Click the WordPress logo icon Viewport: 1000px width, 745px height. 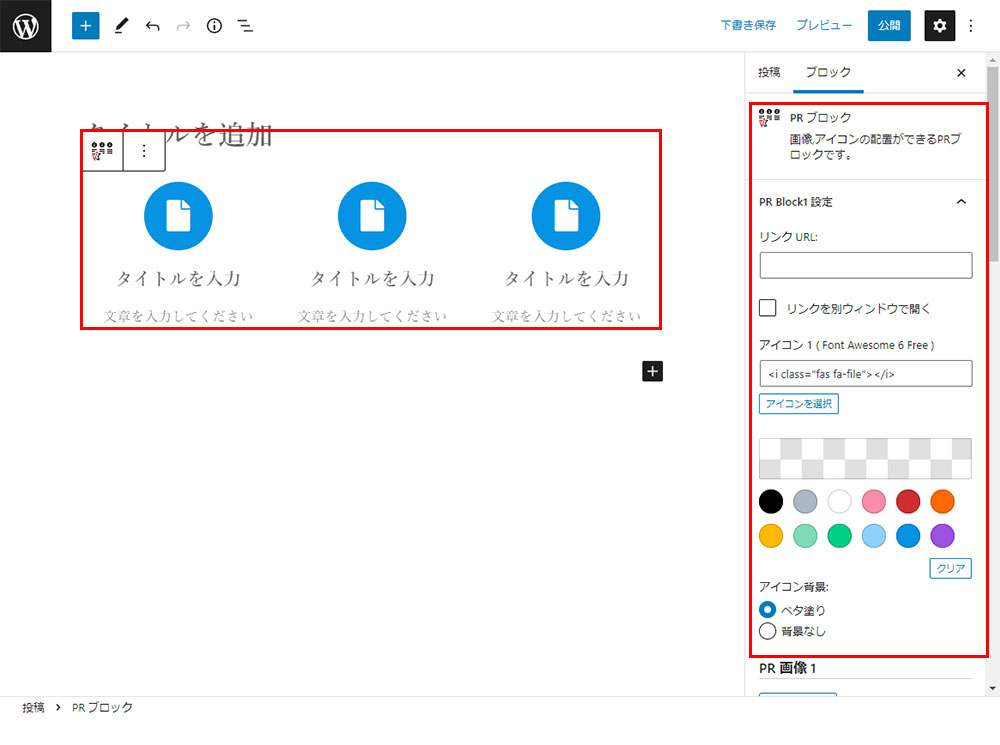point(25,26)
